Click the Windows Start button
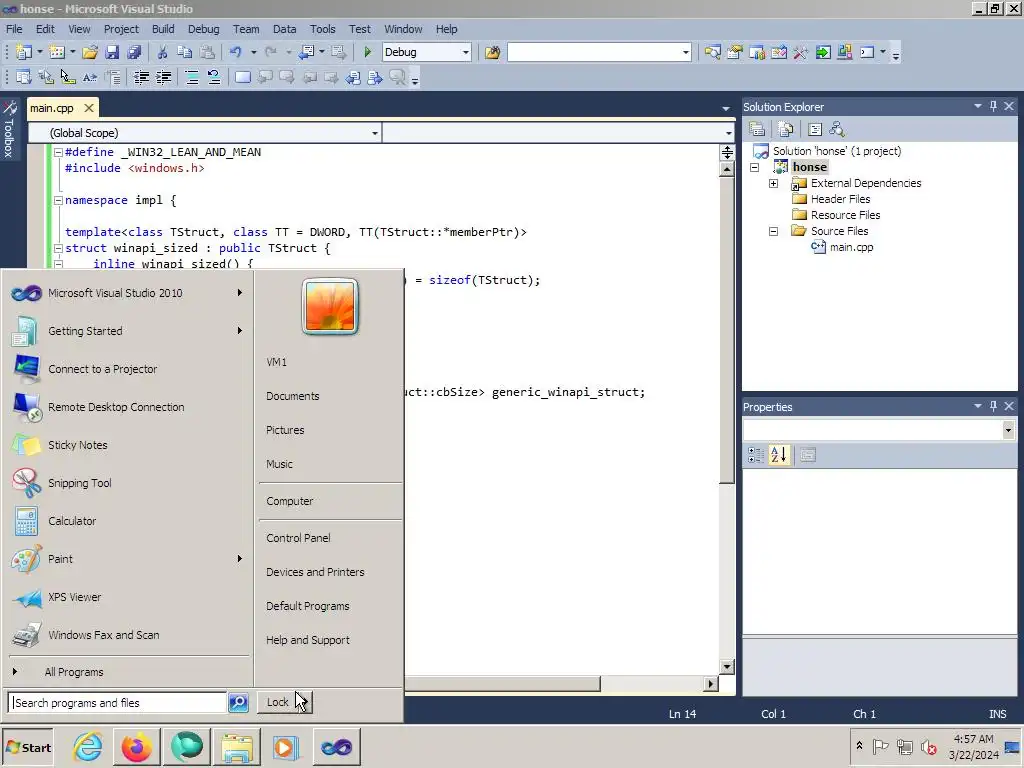The width and height of the screenshot is (1024, 768). 27,748
